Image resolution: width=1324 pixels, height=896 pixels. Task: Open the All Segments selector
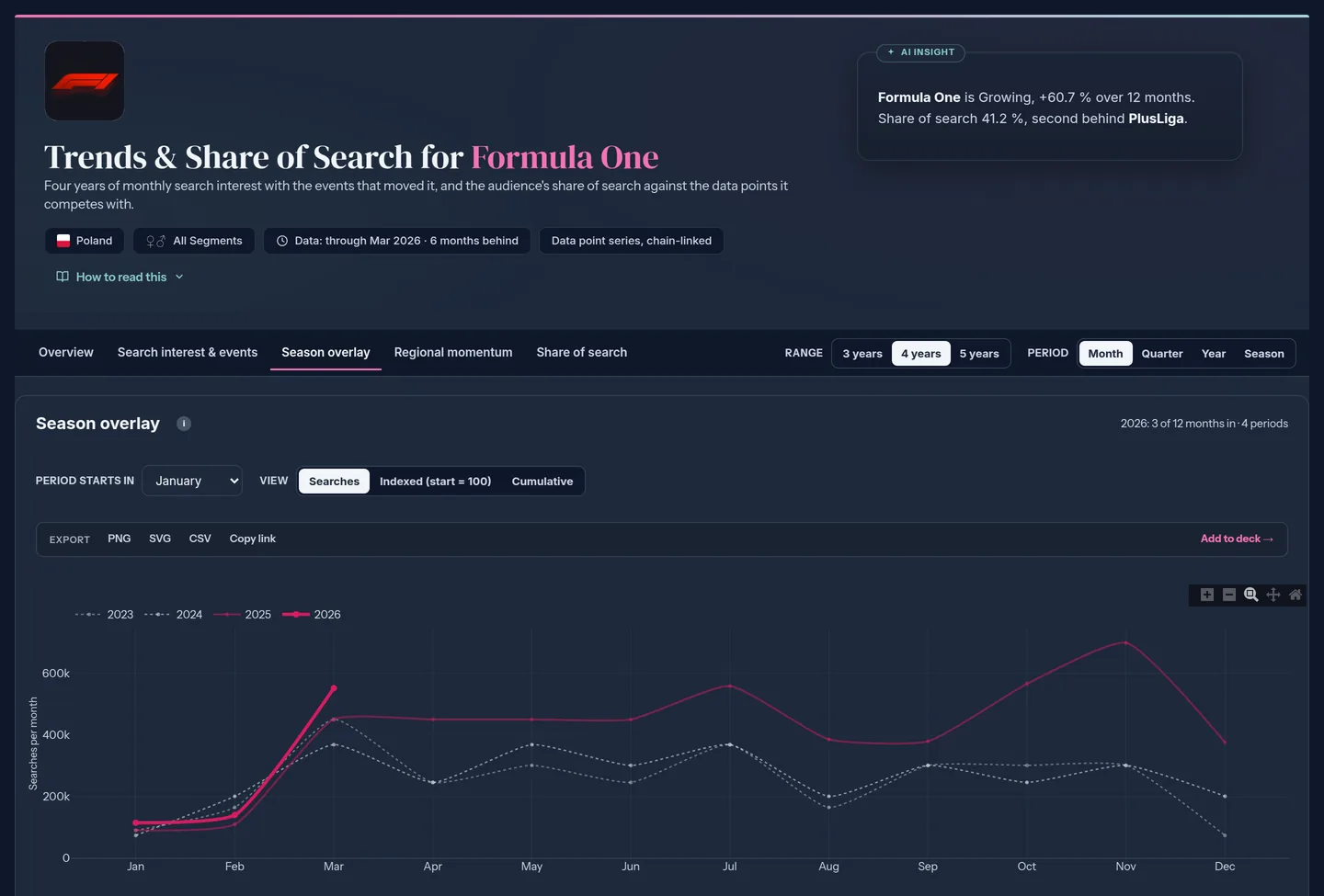(194, 241)
